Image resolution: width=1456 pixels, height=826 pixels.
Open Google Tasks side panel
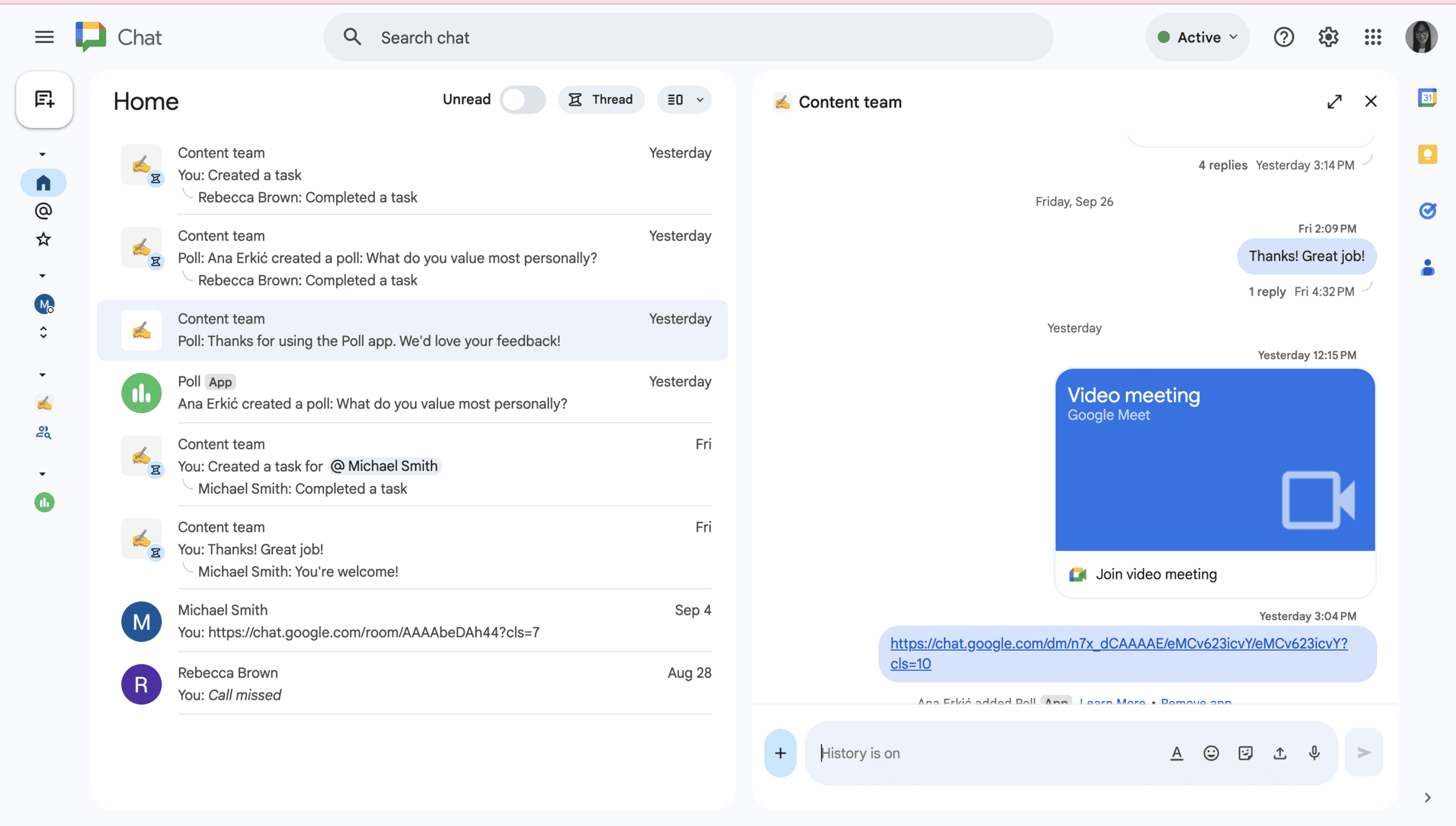coord(1428,211)
